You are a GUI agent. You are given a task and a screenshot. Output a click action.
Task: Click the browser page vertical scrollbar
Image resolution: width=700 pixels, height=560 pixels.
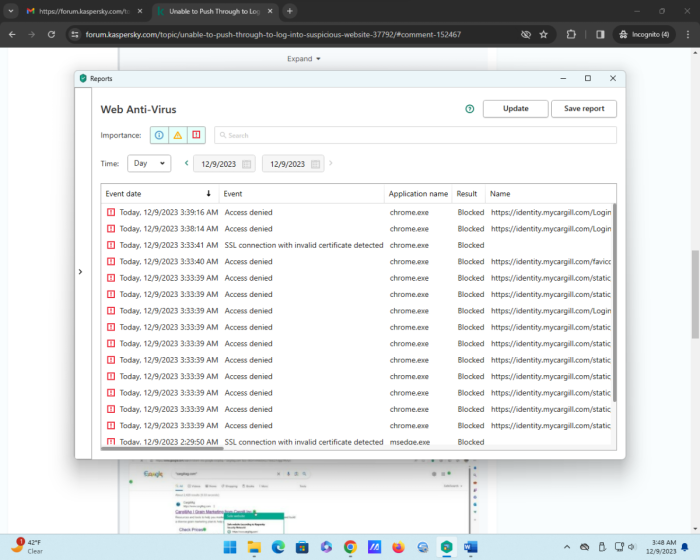[x=695, y=294]
